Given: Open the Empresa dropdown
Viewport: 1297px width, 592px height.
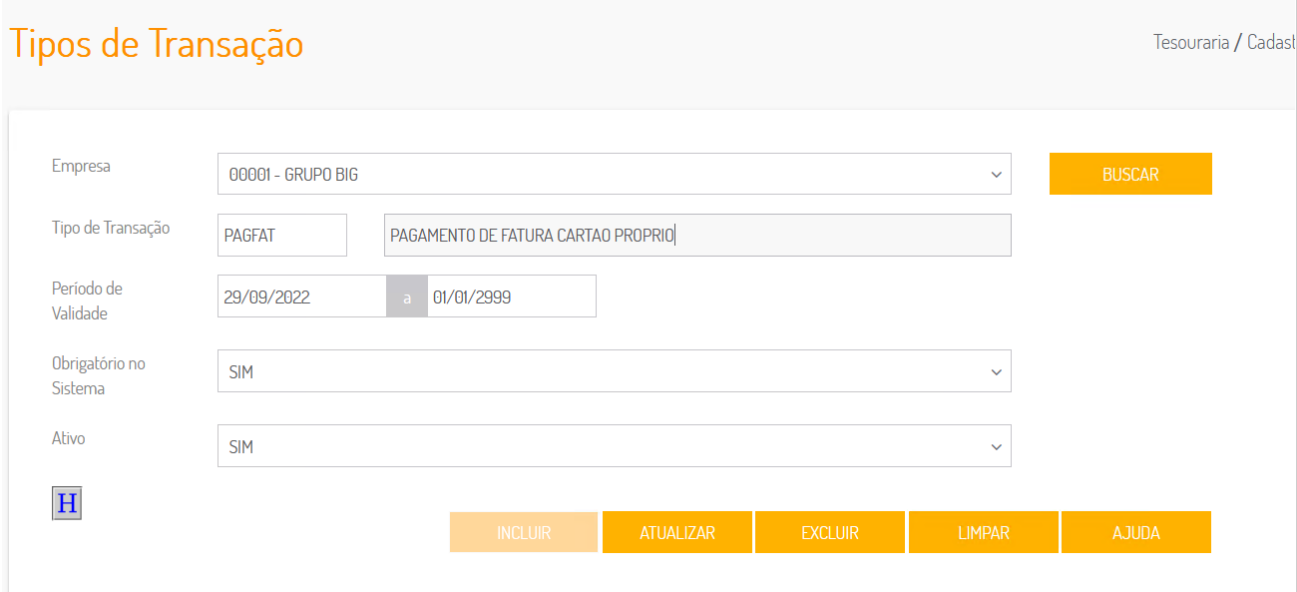Looking at the screenshot, I should tap(614, 174).
